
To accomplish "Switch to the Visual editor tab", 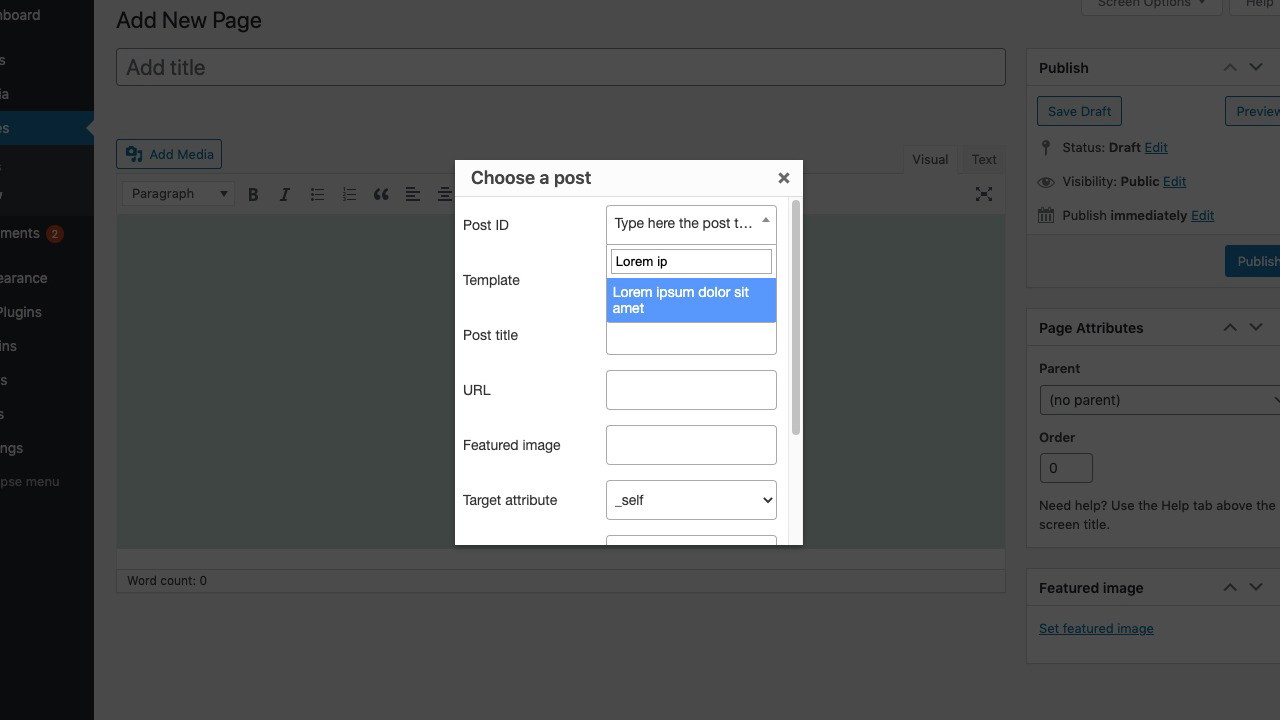I will (x=929, y=160).
